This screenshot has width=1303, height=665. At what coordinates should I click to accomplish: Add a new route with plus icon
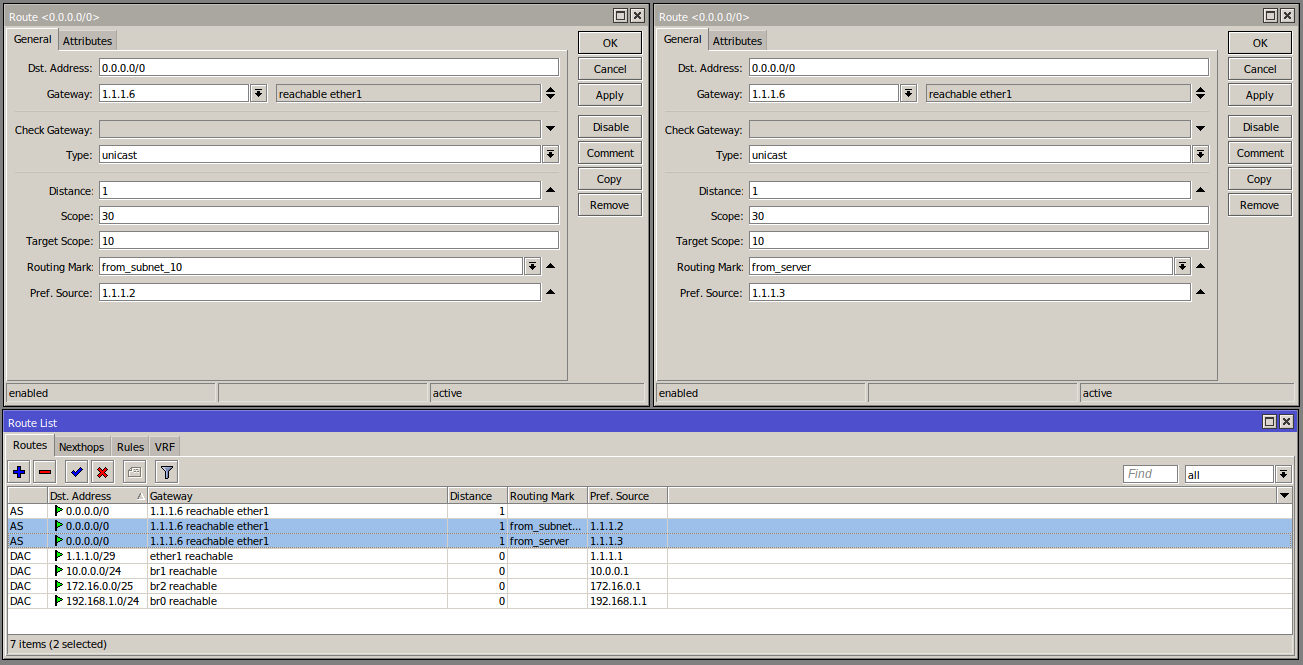19,472
